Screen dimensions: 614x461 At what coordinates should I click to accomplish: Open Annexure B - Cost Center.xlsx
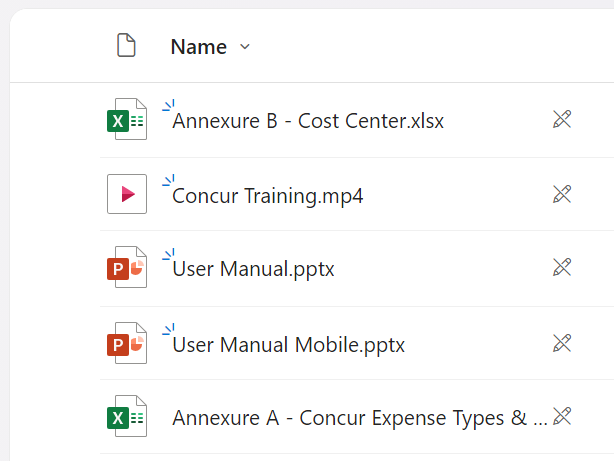click(308, 121)
